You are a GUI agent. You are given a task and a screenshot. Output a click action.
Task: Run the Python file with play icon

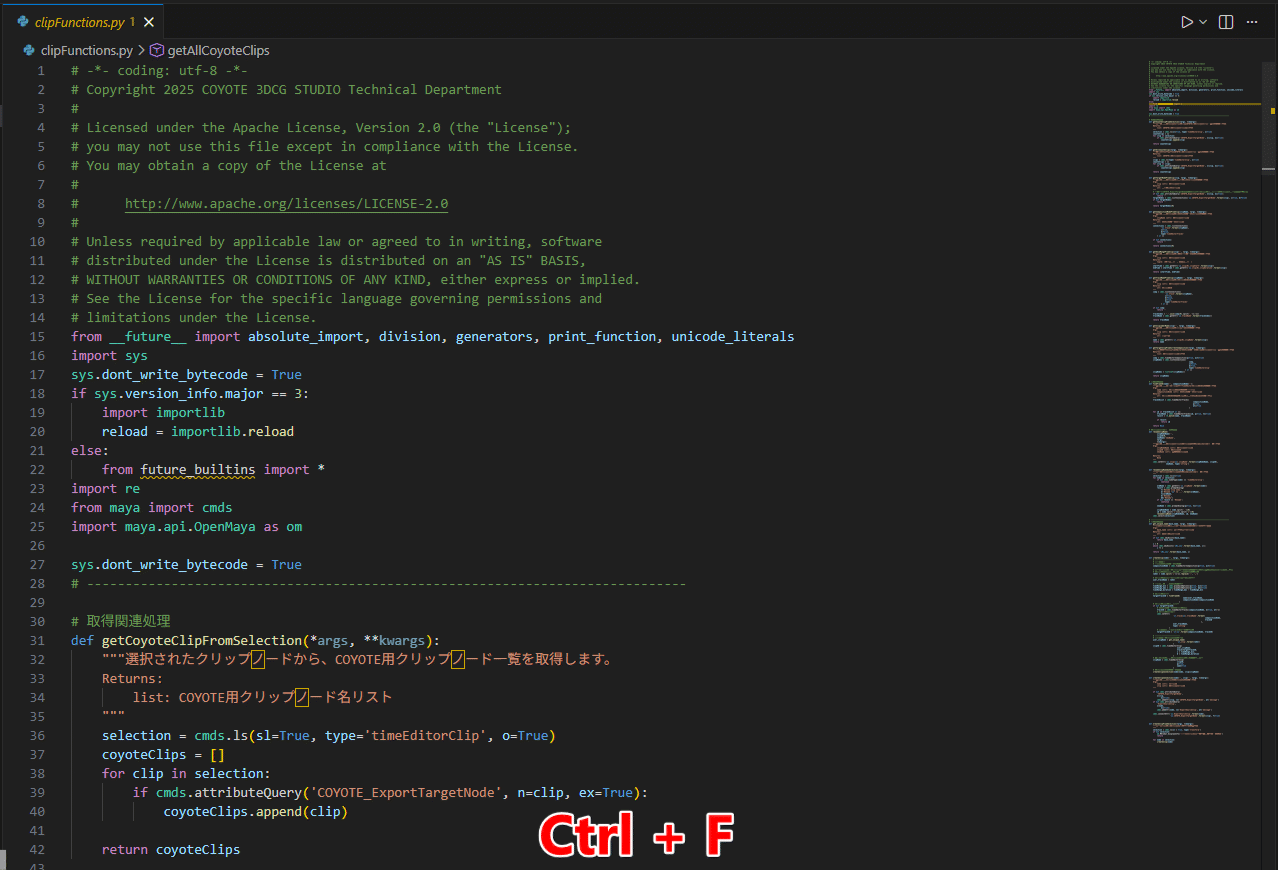tap(1186, 22)
